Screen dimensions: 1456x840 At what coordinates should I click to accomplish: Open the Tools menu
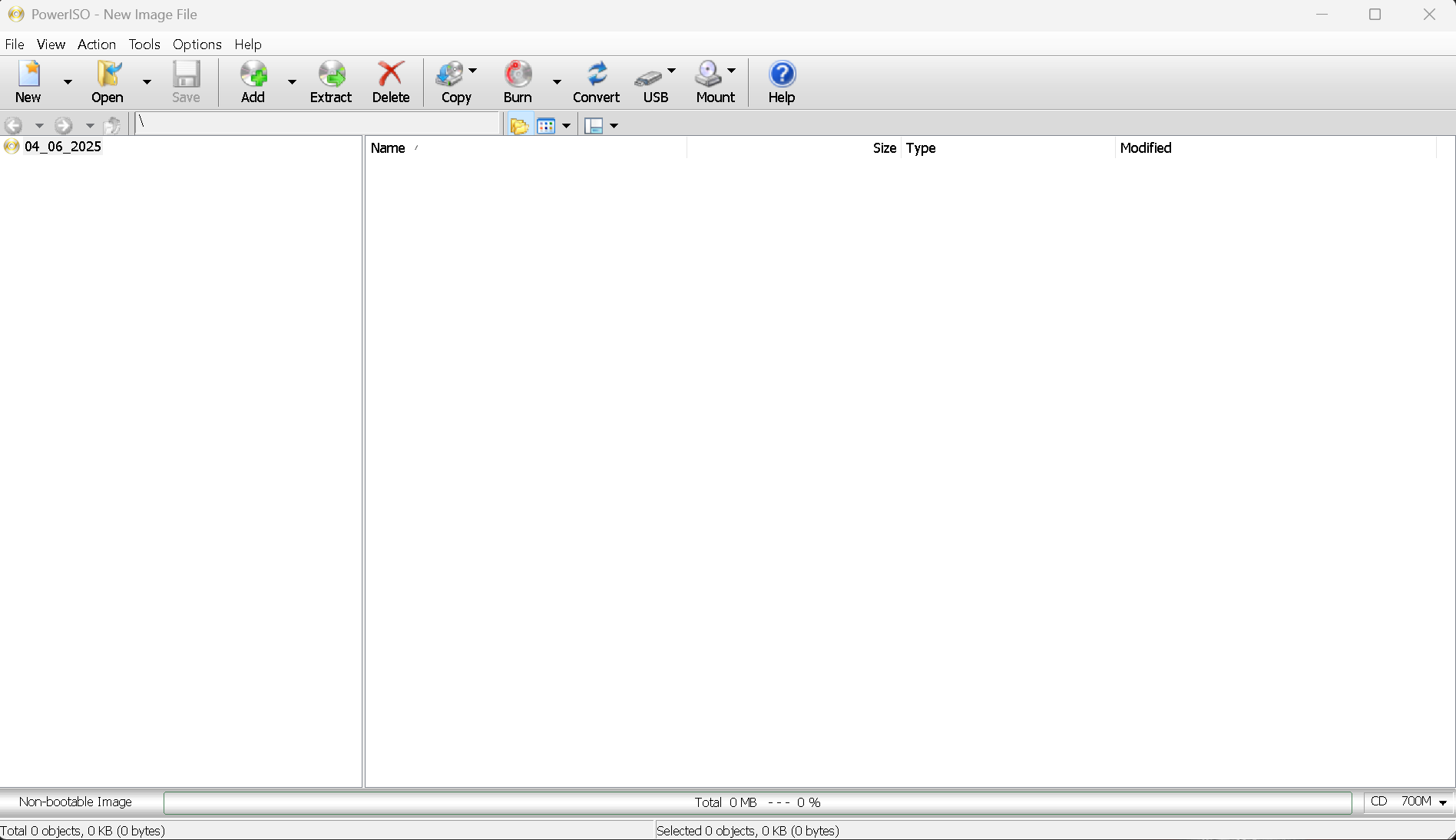(144, 45)
